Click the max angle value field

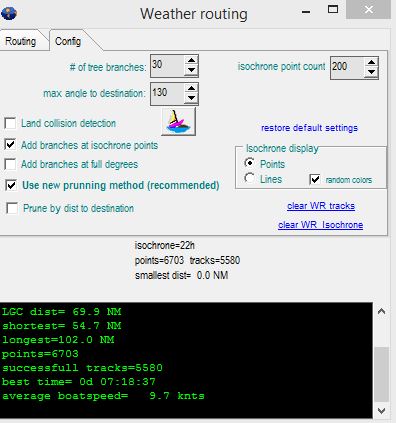click(167, 94)
